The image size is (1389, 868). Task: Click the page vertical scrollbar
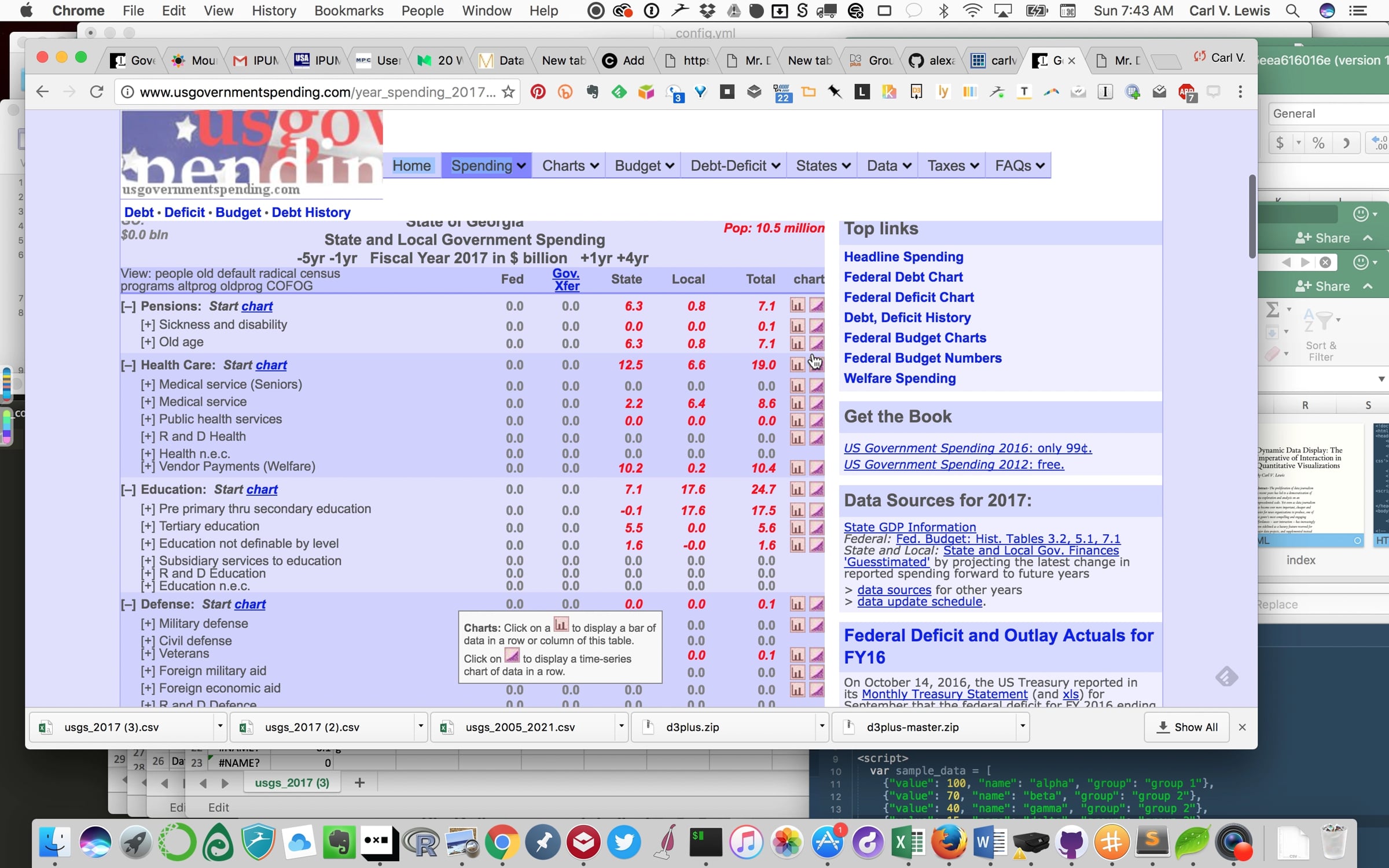tap(1252, 215)
